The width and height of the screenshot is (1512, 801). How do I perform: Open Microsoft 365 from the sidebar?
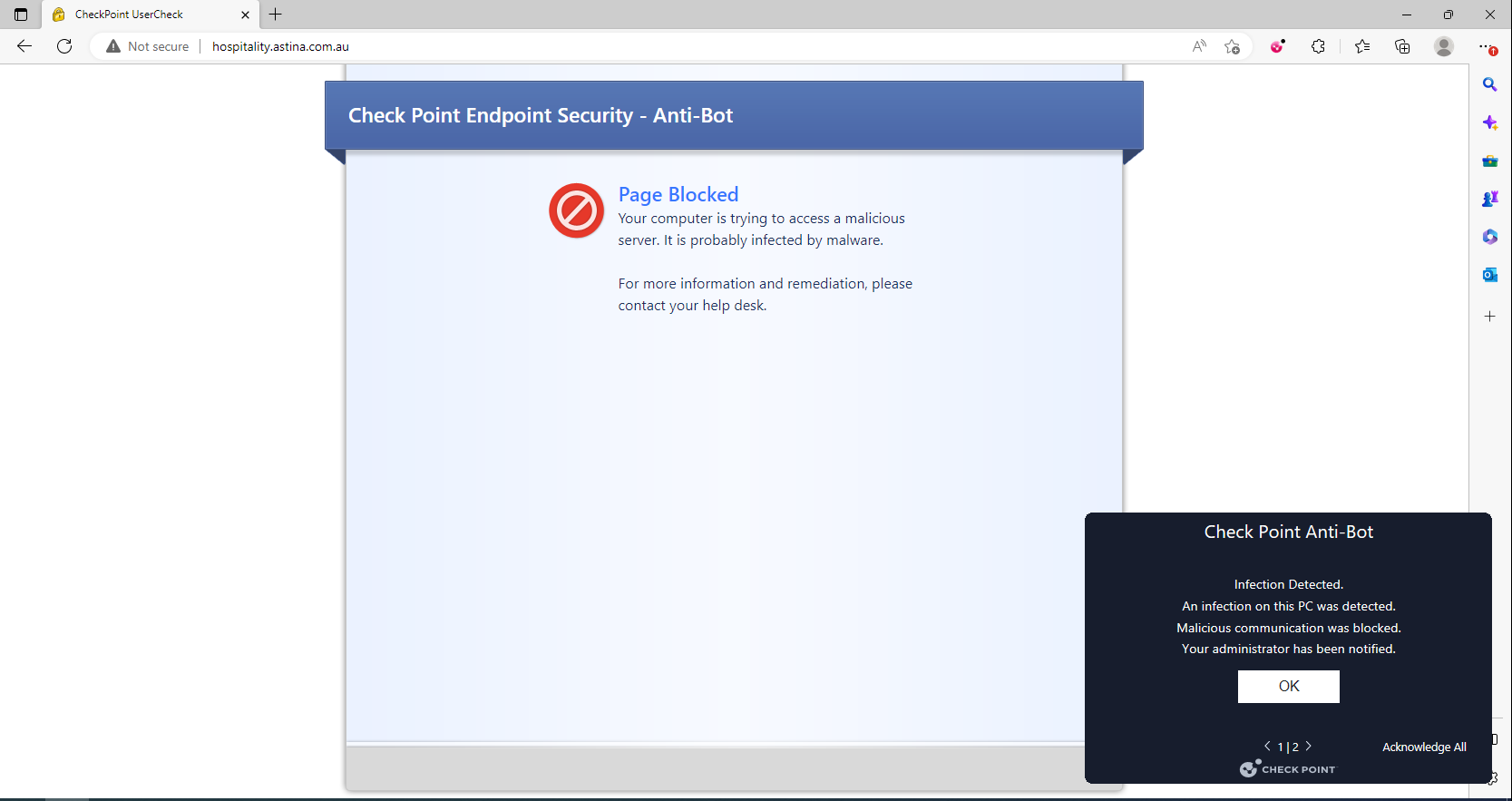[x=1489, y=237]
